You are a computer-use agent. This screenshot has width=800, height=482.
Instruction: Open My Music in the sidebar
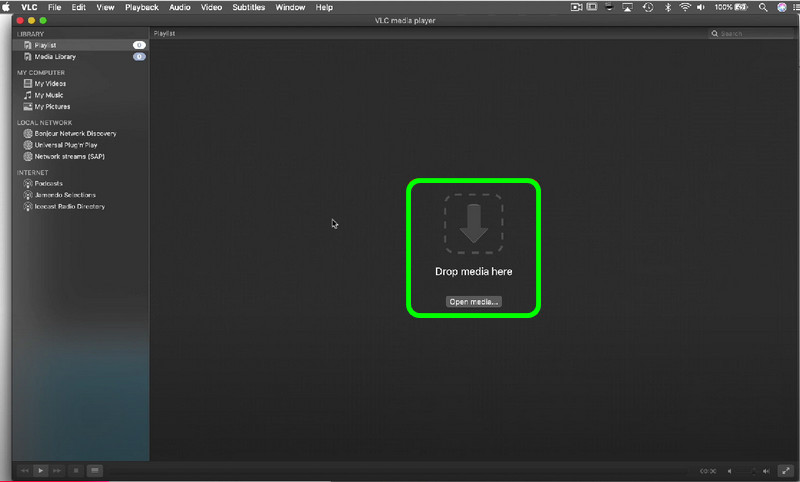point(48,95)
